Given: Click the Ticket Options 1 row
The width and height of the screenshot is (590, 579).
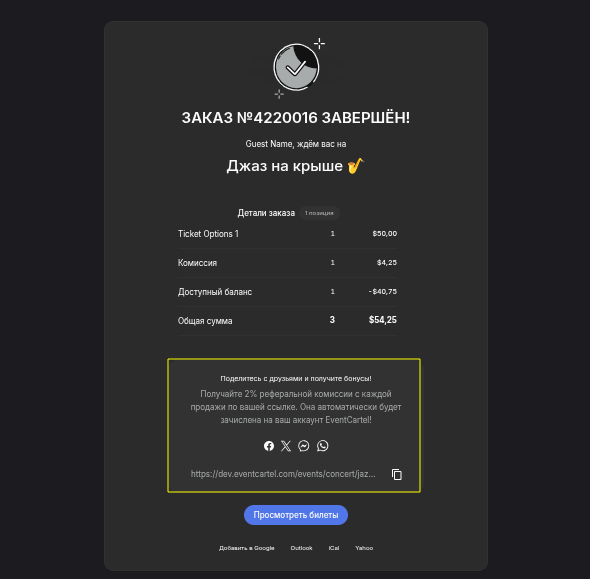Looking at the screenshot, I should tap(287, 234).
